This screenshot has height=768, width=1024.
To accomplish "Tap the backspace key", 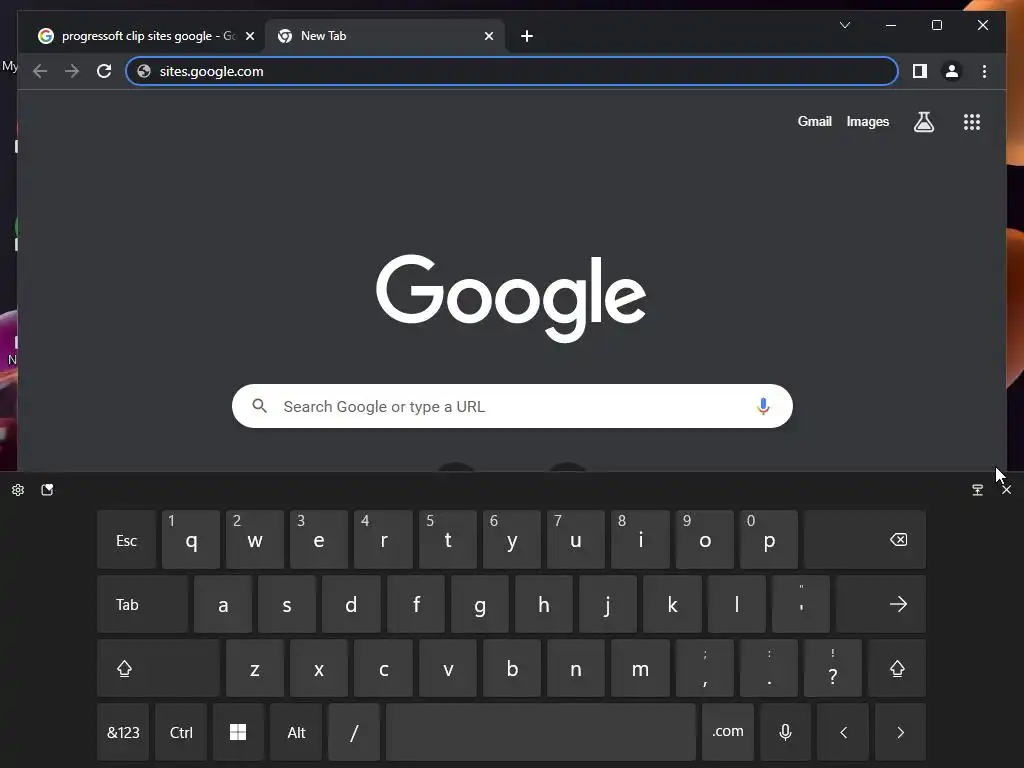I will (x=865, y=540).
